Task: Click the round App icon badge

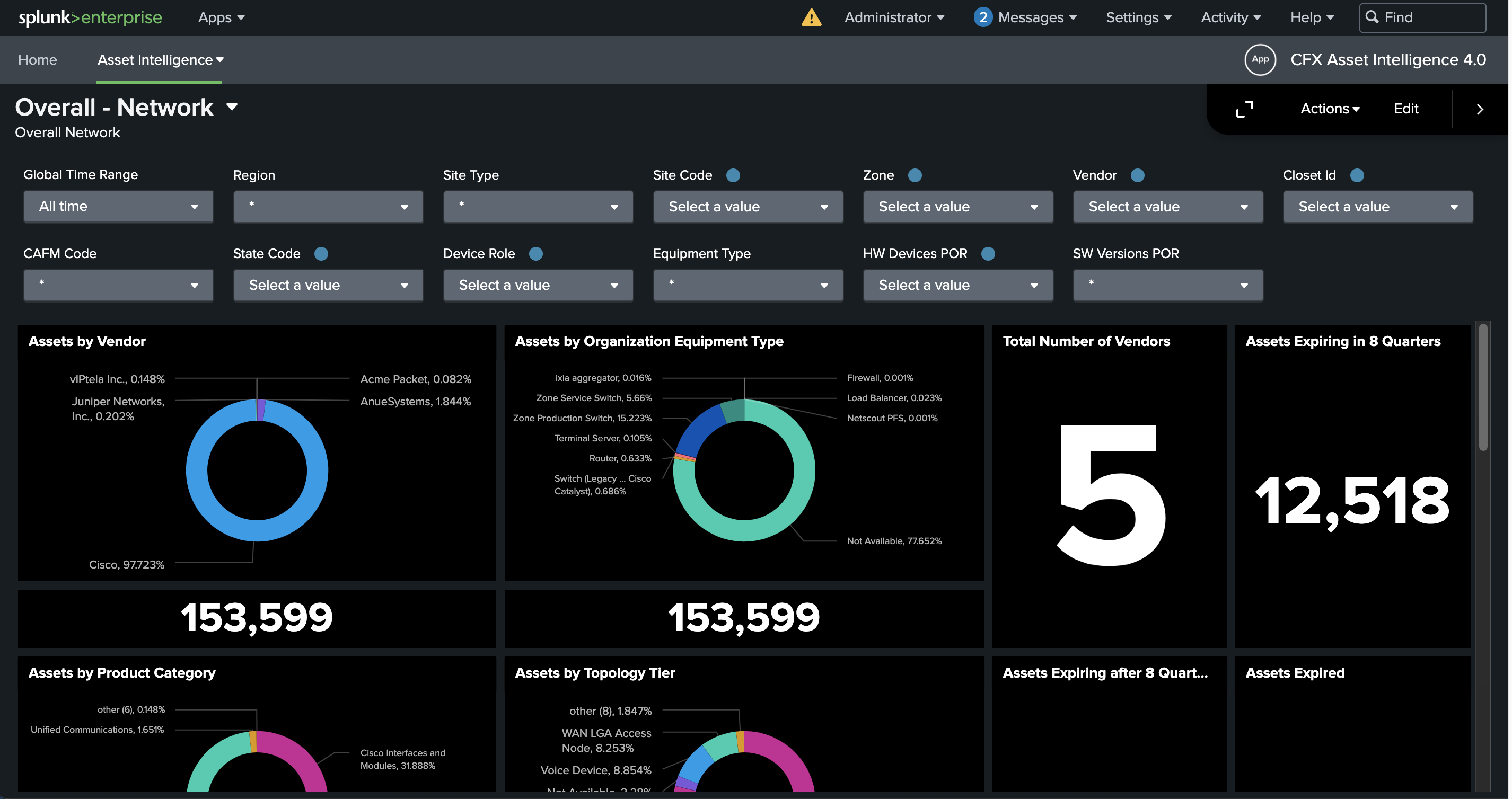Action: (1260, 59)
